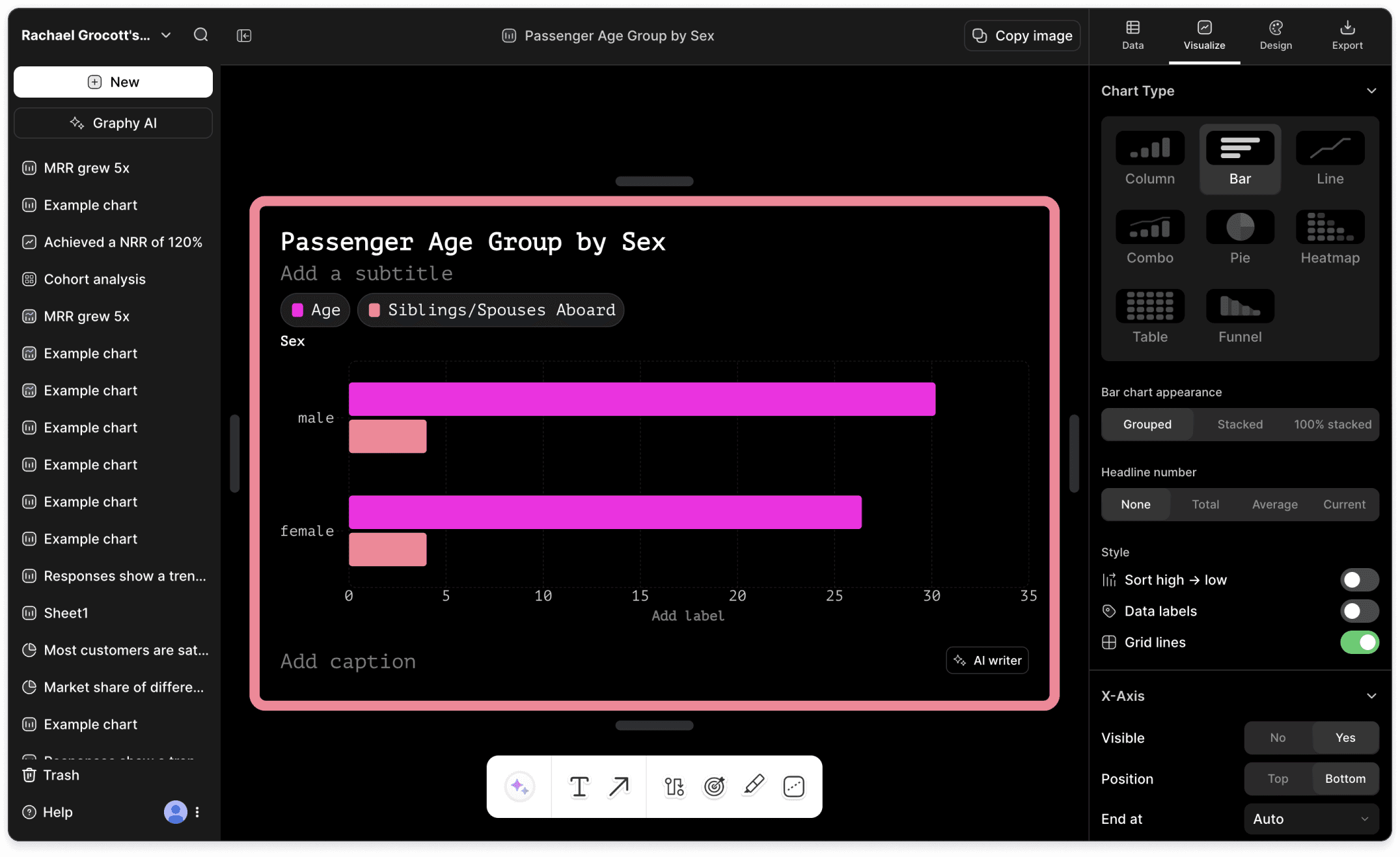Click the goal target tool icon
Viewport: 1400px width, 857px height.
(x=714, y=787)
